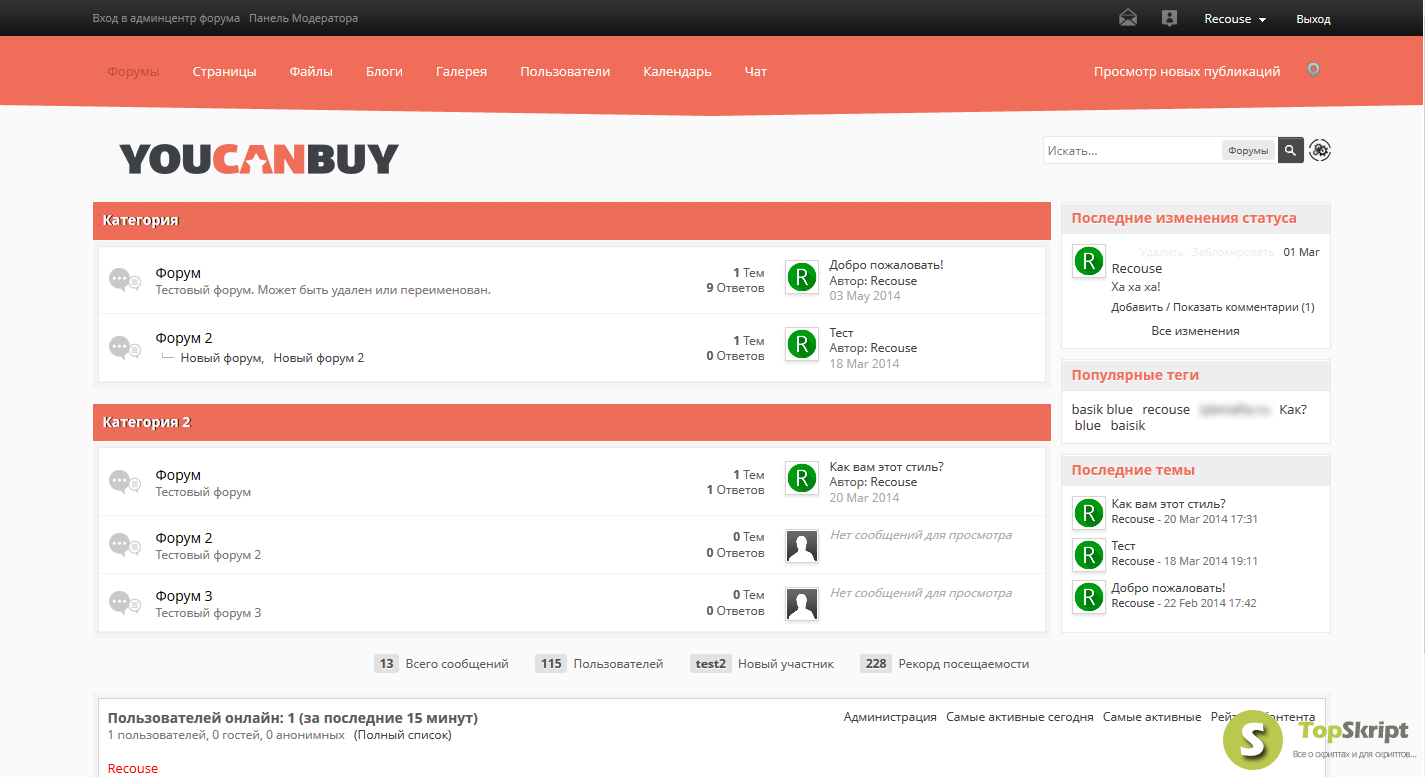
Task: Select the Как? tag
Action: point(1293,409)
